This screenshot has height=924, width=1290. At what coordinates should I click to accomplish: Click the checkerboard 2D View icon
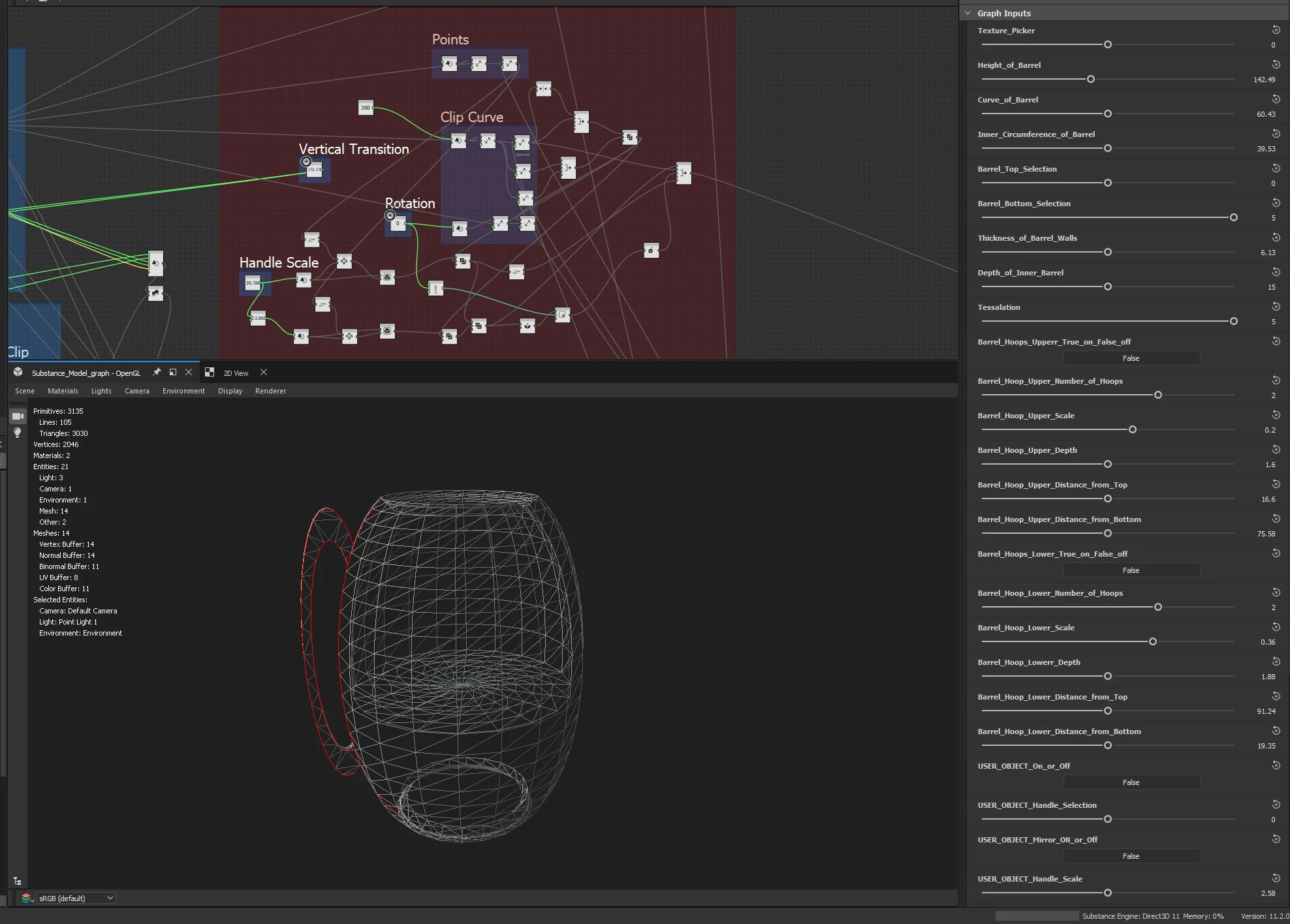pos(210,372)
